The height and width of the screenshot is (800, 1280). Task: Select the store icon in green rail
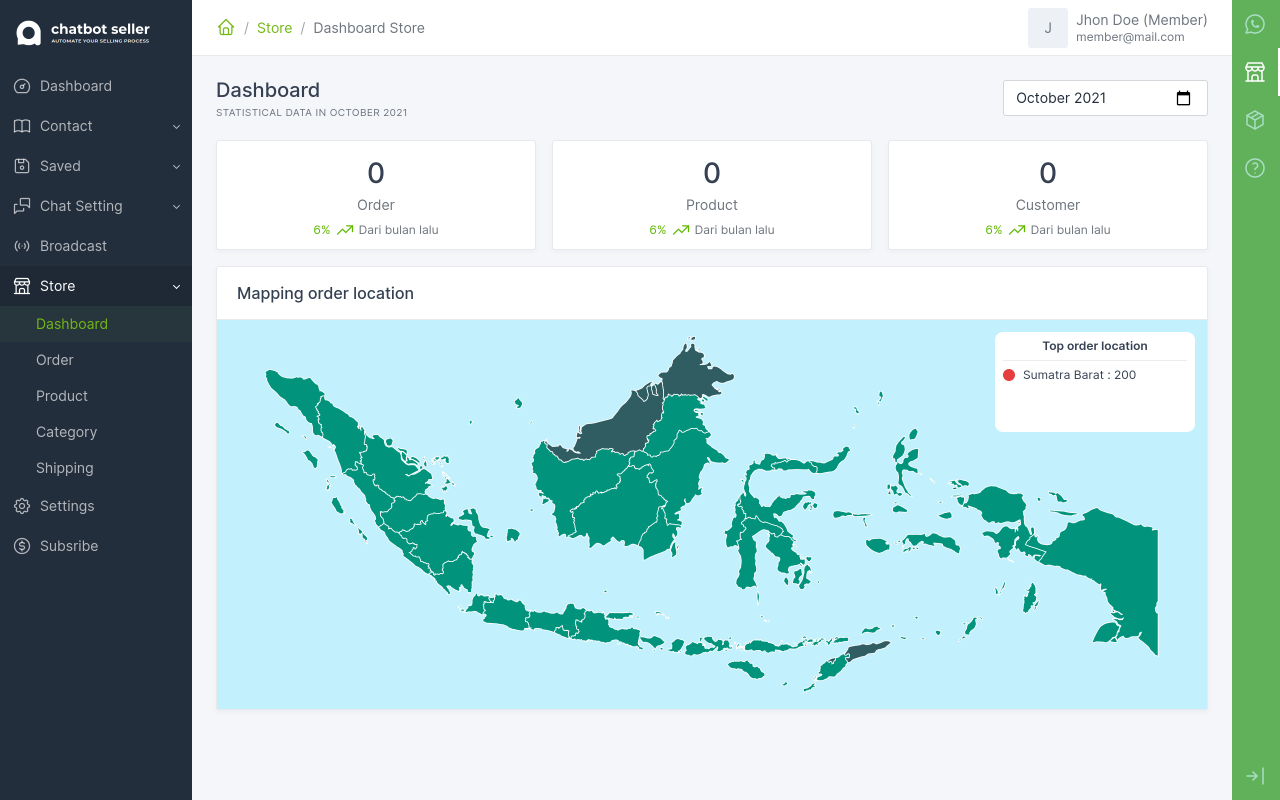[x=1255, y=72]
